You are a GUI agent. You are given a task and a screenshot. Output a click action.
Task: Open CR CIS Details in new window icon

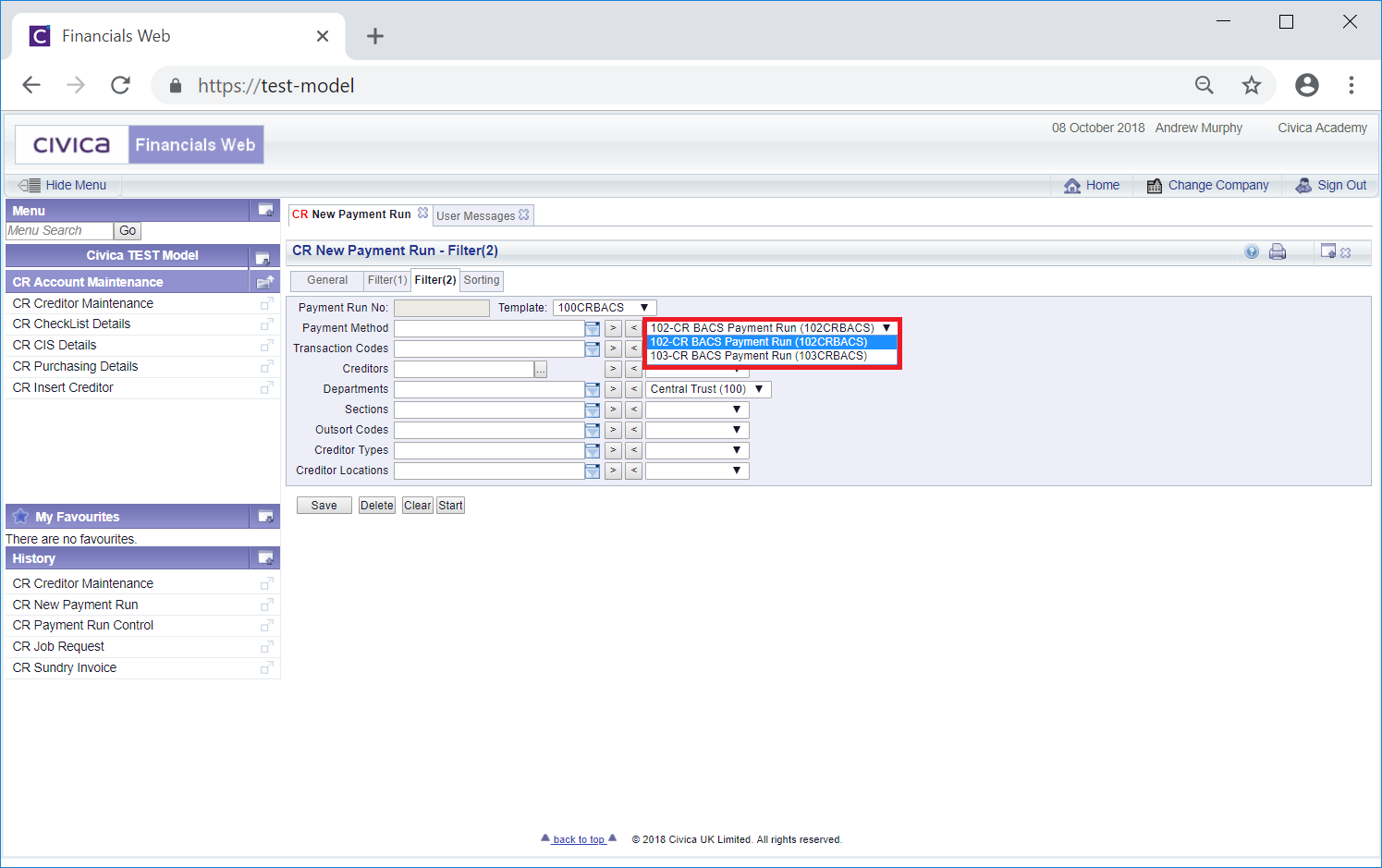266,345
